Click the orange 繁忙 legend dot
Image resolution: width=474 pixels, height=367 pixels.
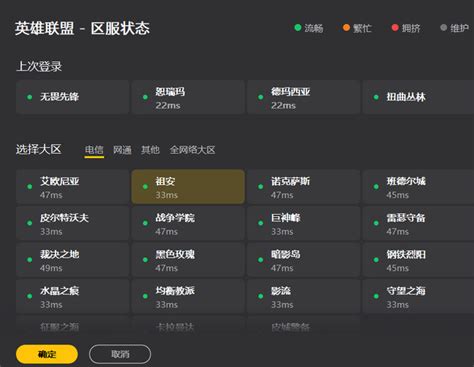pos(347,27)
